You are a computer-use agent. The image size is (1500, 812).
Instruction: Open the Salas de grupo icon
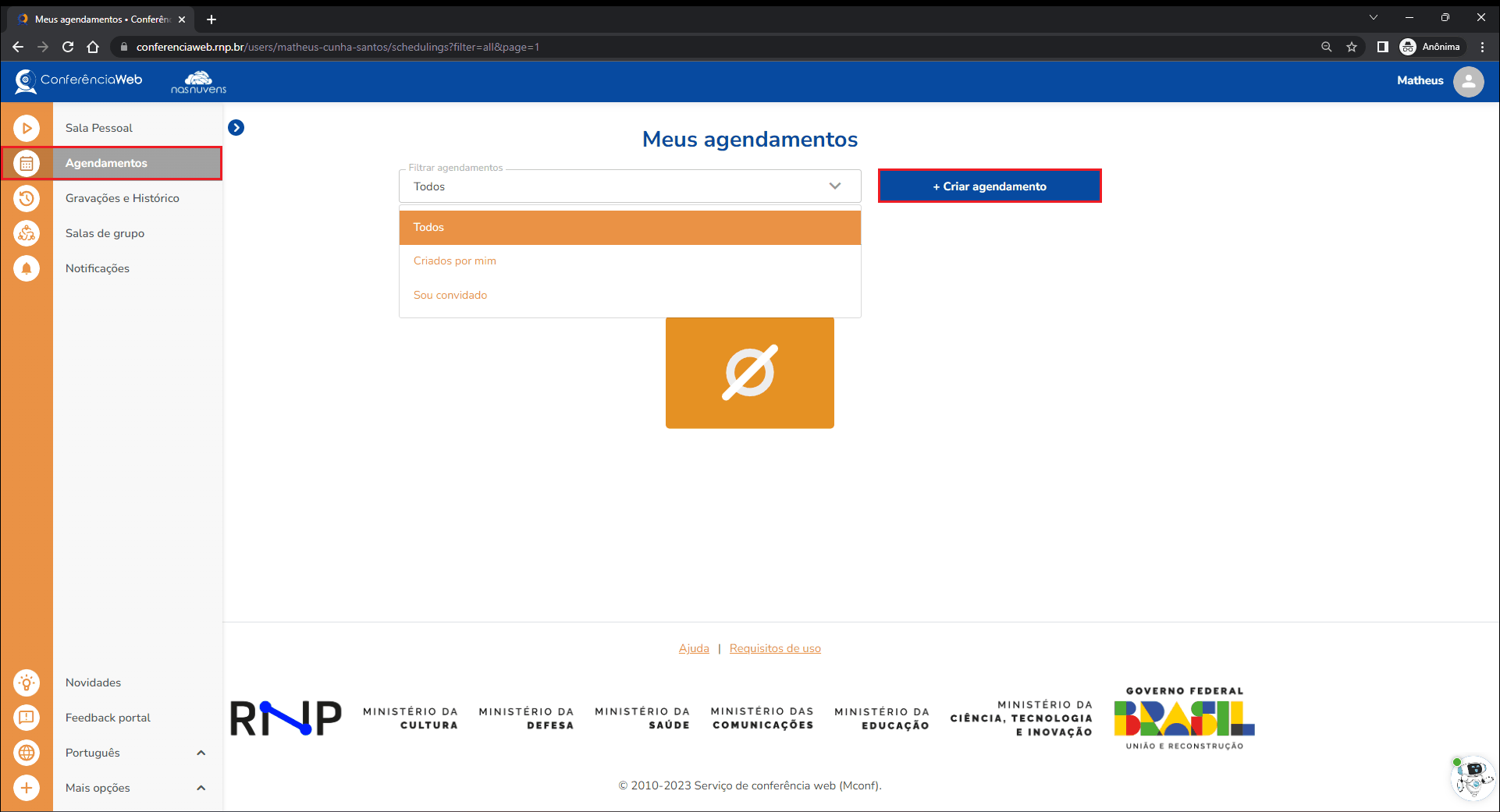click(x=27, y=233)
